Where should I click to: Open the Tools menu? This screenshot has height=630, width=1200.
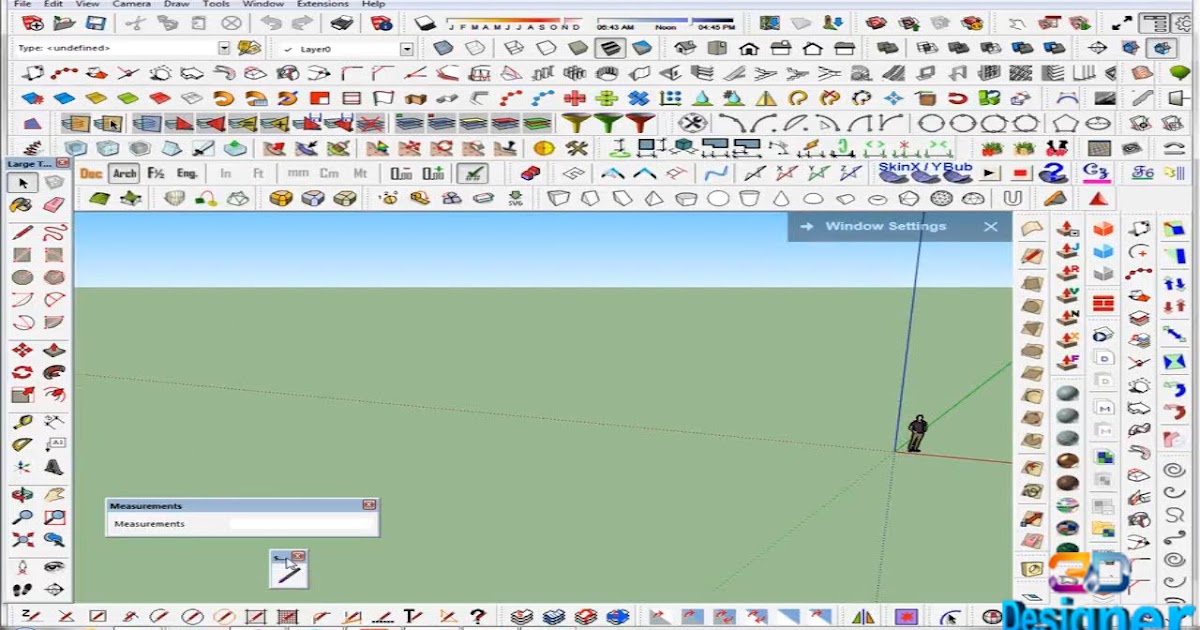(x=216, y=4)
